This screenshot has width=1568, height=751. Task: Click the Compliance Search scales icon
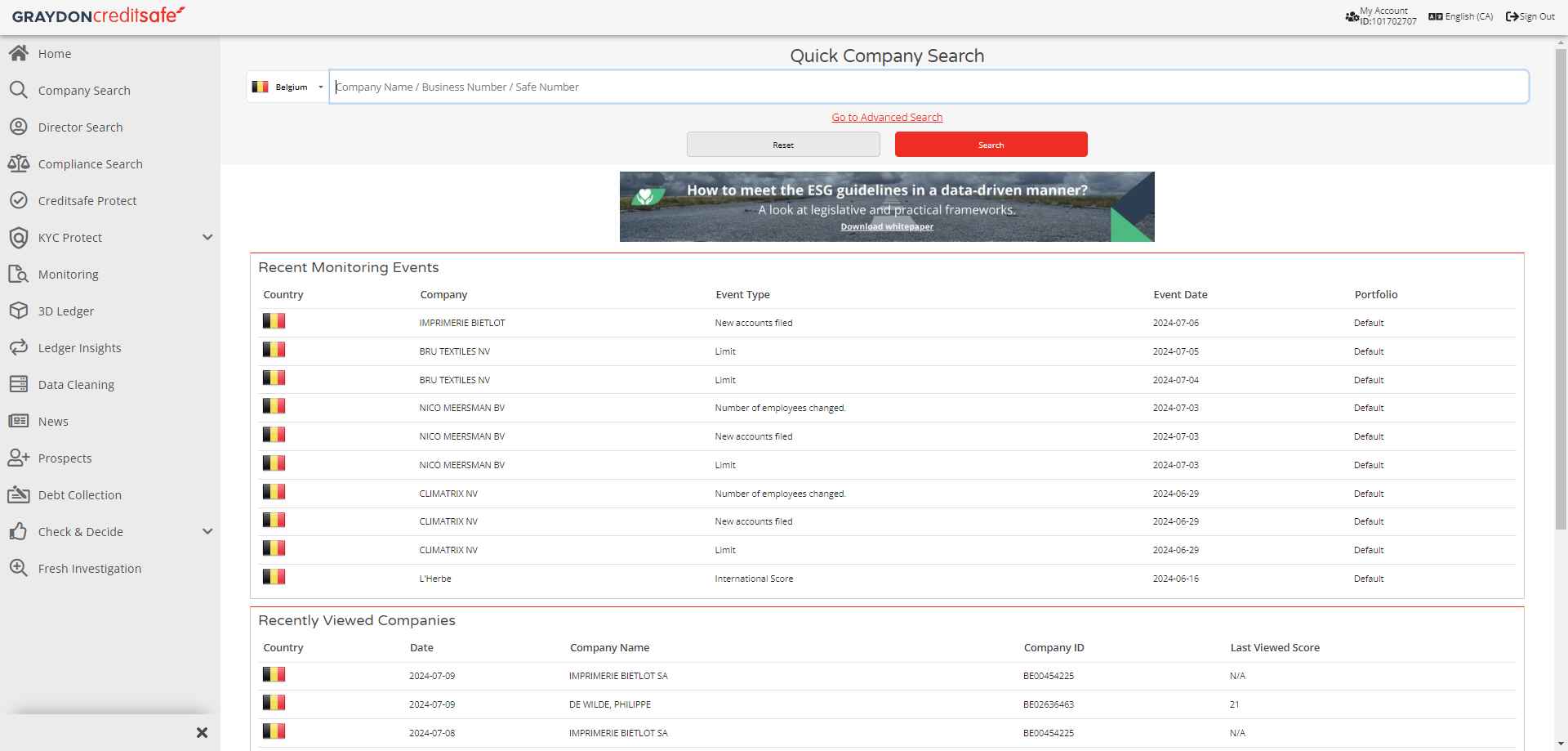19,163
